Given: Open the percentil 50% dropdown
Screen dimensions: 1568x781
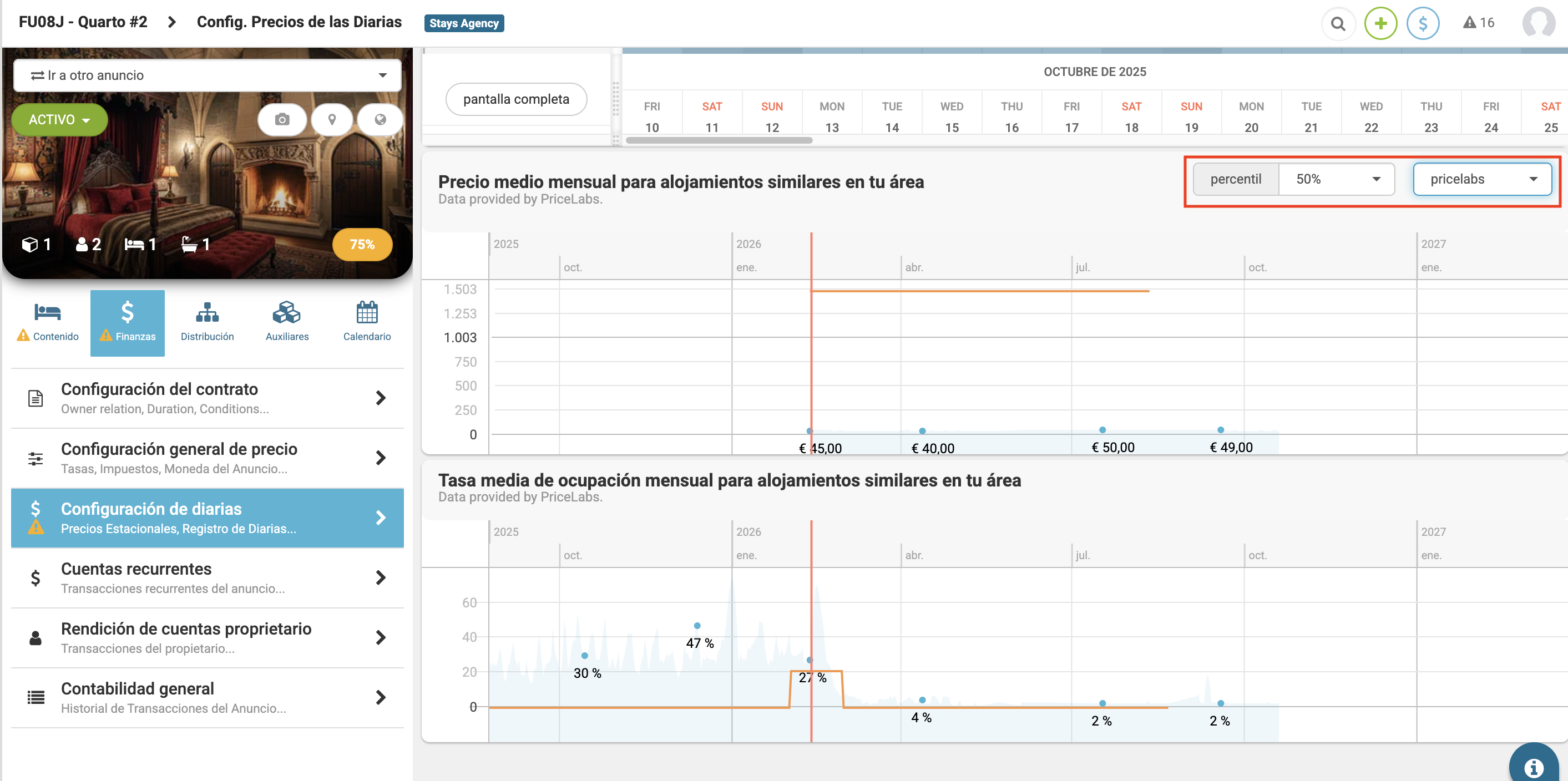Looking at the screenshot, I should [x=1336, y=179].
